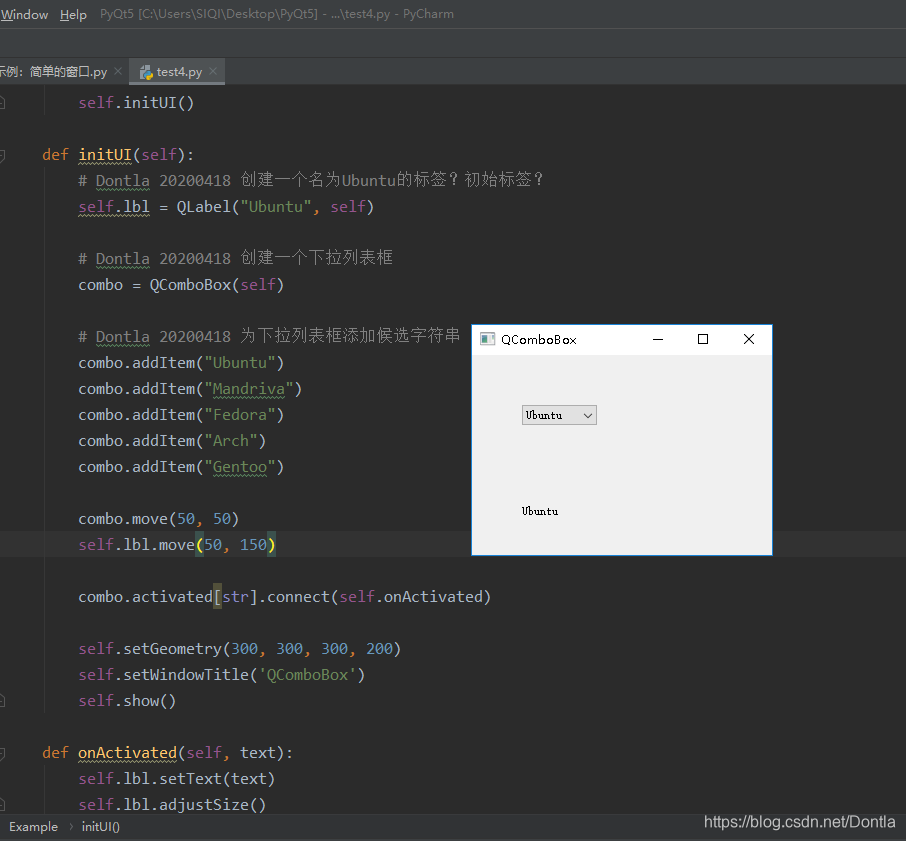Screen dimensions: 906x841
Task: Select initUI() in the breadcrumb bar
Action: (x=101, y=827)
